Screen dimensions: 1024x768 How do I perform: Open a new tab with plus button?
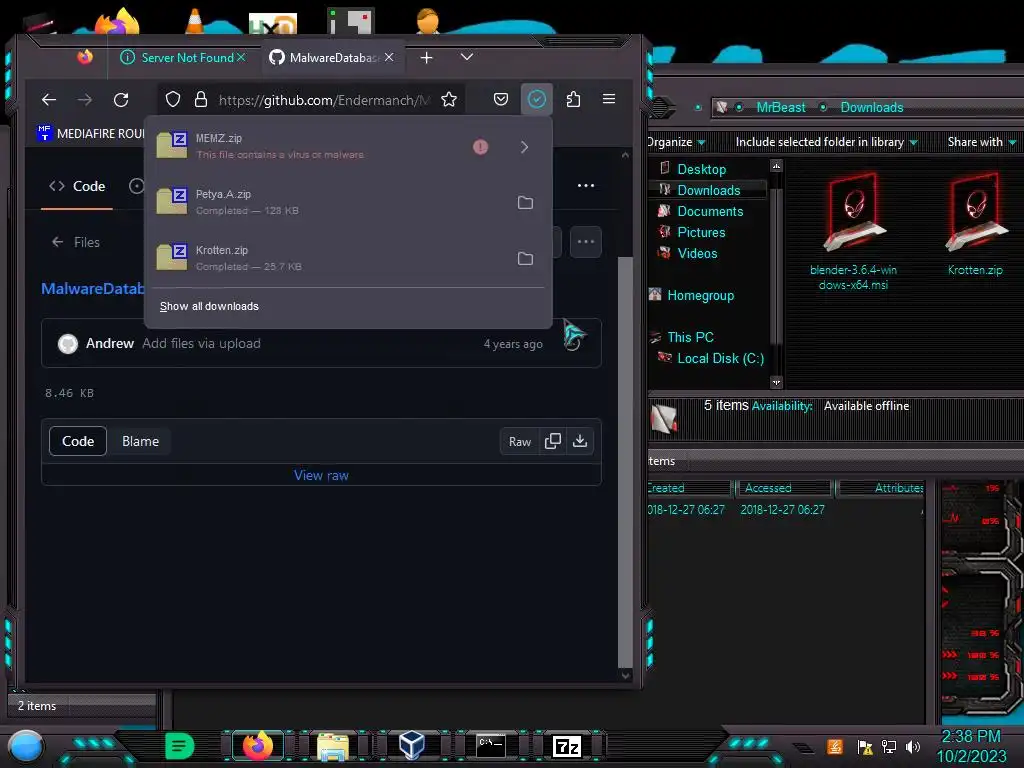(426, 57)
